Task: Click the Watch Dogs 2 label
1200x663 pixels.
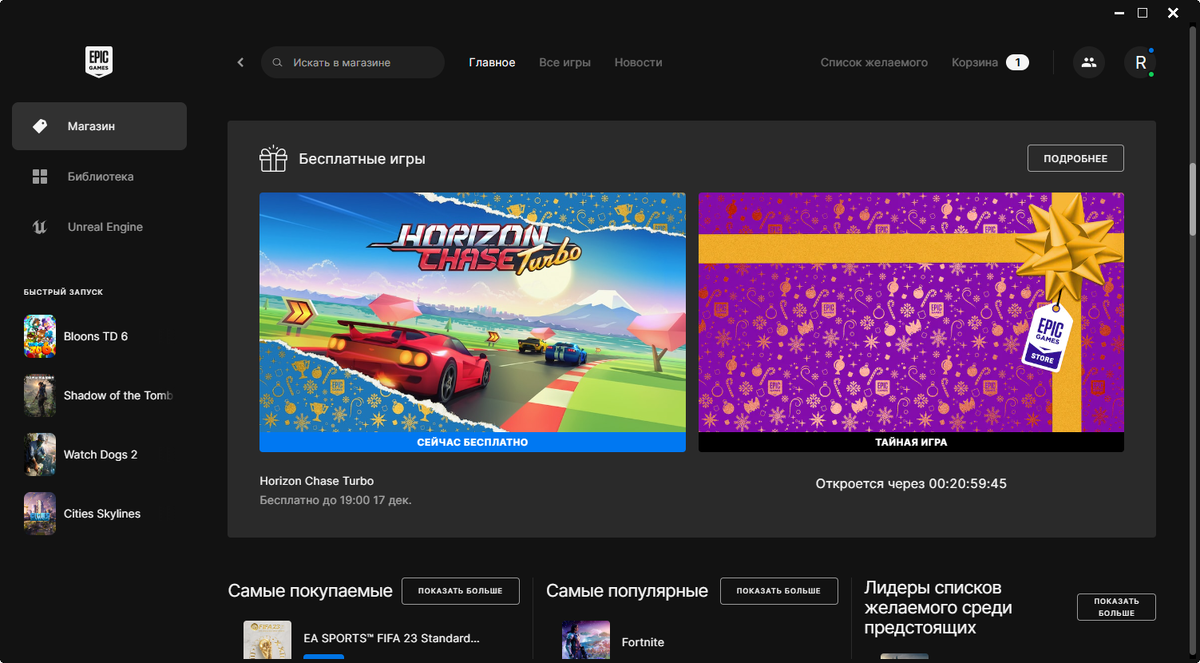Action: (100, 454)
